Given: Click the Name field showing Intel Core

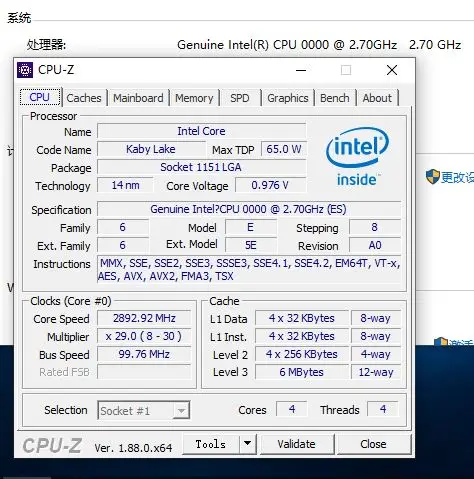Looking at the screenshot, I should click(202, 131).
